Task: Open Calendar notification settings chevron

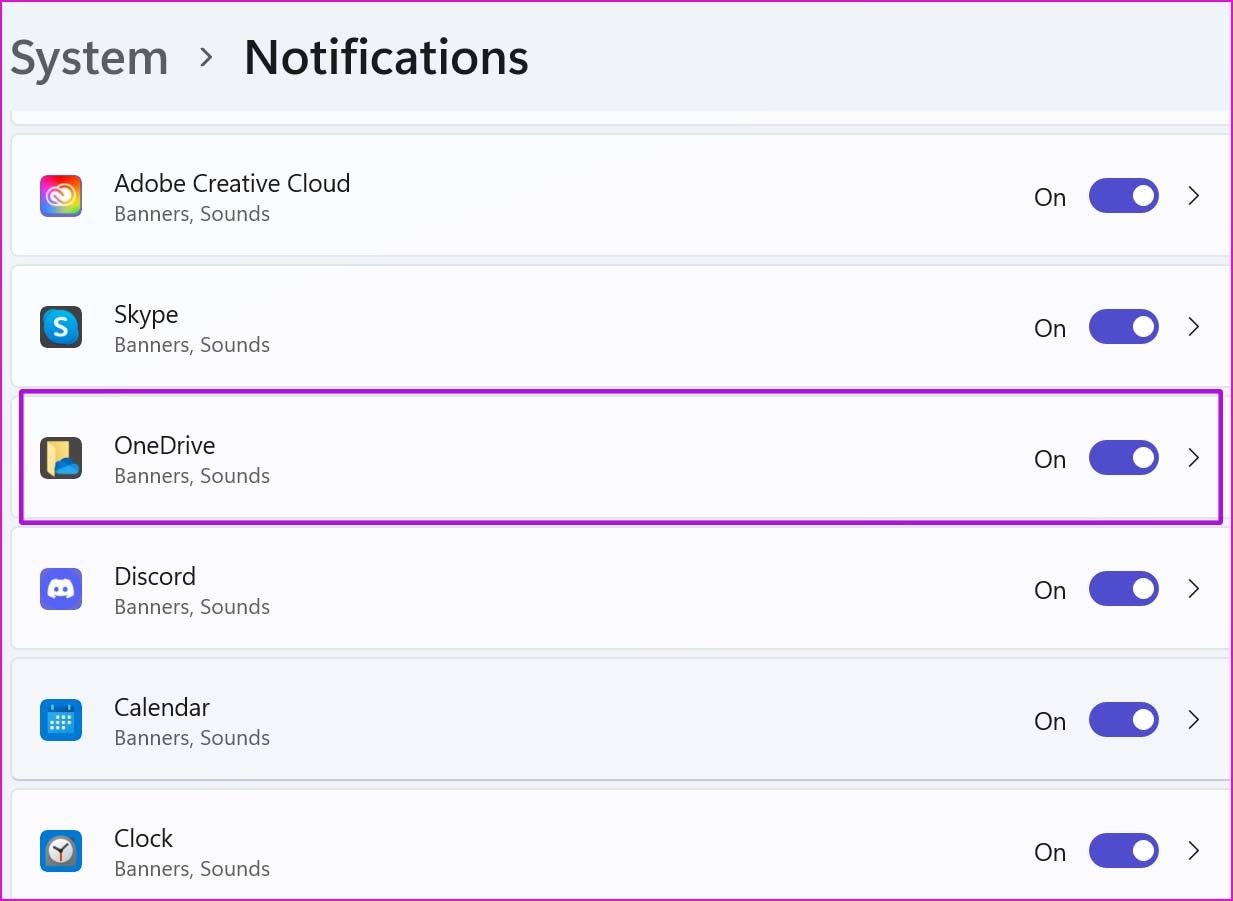Action: 1193,720
